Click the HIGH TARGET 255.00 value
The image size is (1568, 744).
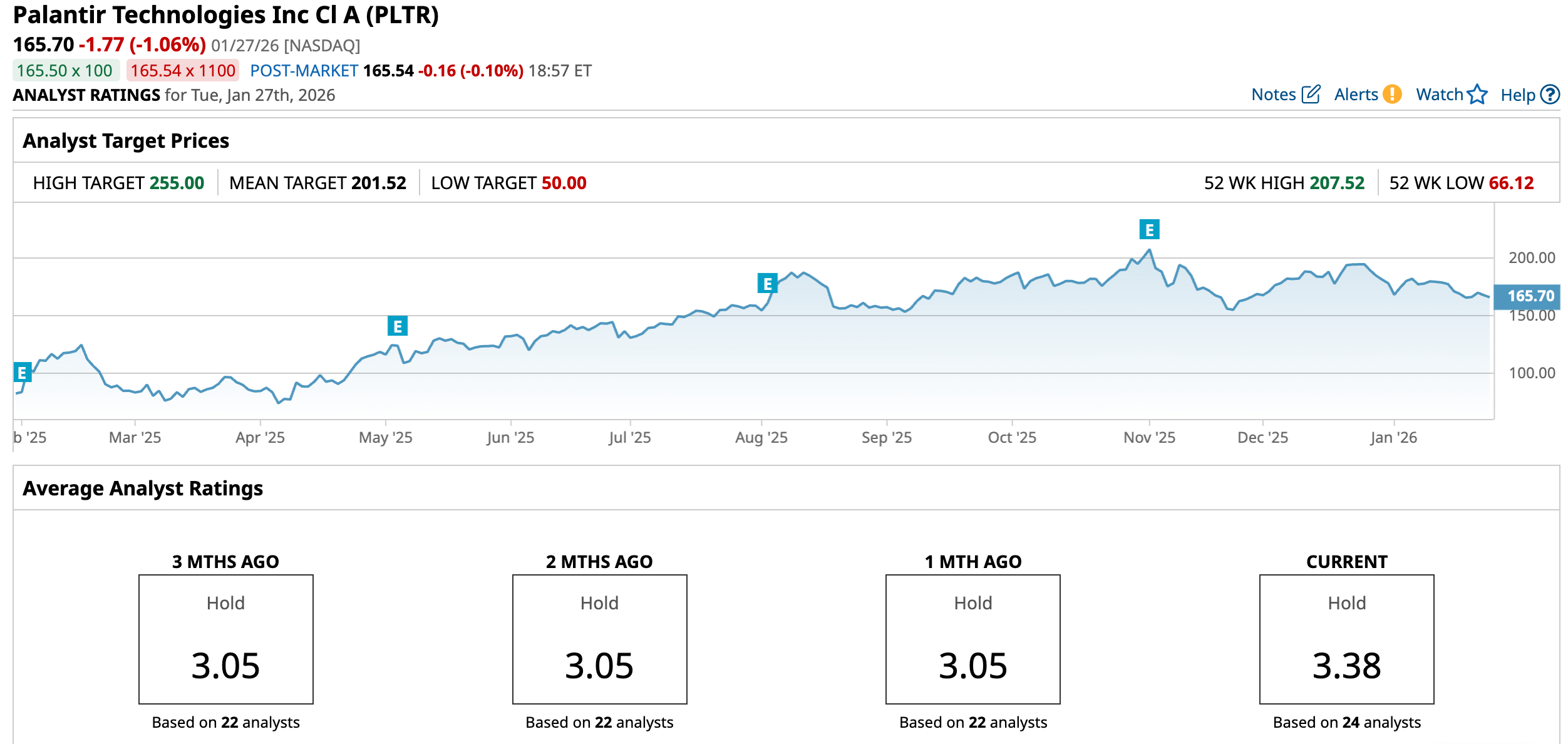tap(177, 183)
